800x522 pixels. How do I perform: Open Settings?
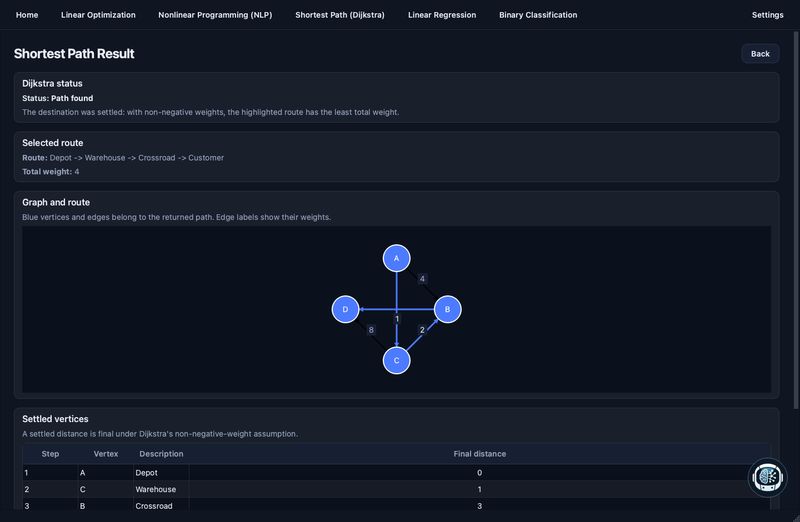pyautogui.click(x=767, y=15)
